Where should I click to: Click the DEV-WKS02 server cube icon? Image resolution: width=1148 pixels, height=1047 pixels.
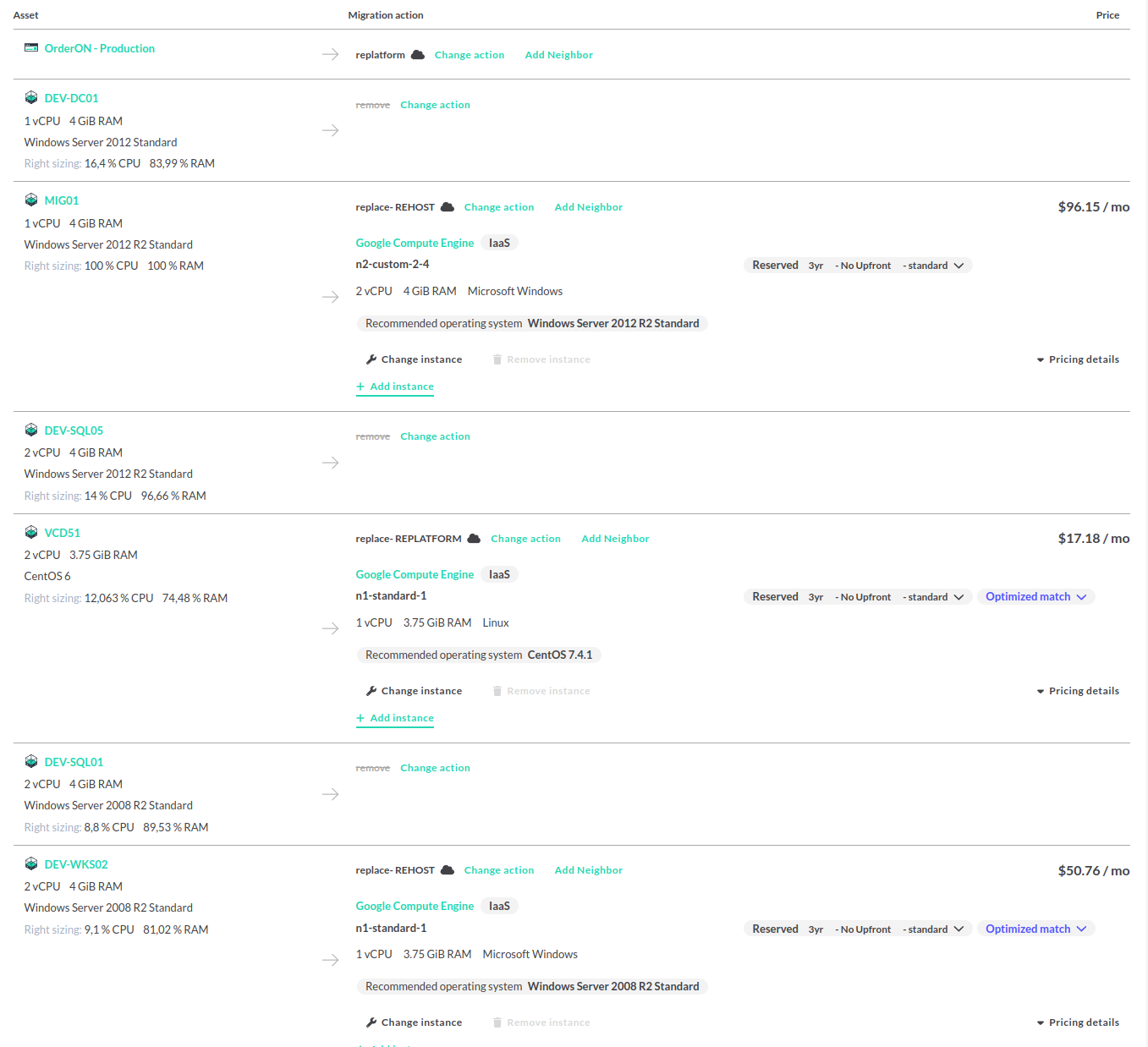coord(31,864)
